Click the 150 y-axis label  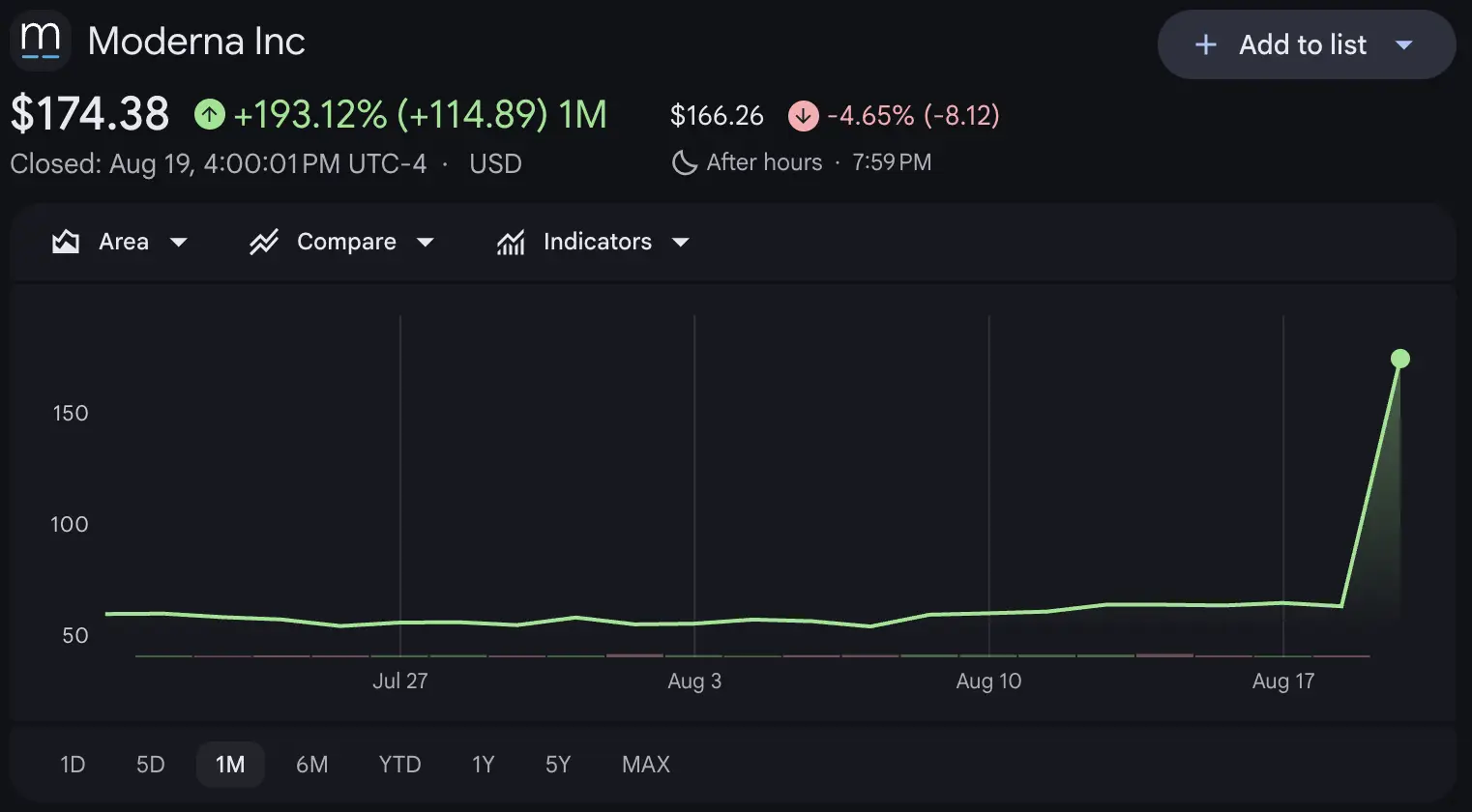point(71,413)
